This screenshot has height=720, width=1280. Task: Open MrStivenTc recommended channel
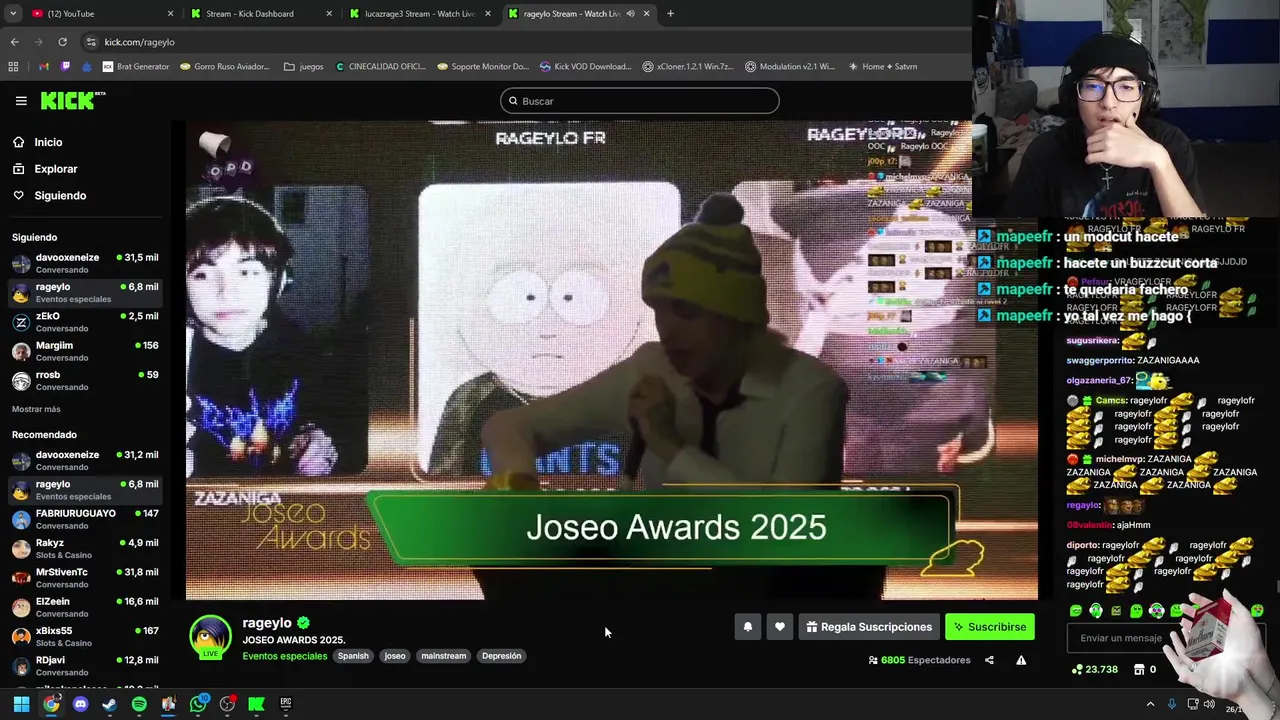click(85, 578)
